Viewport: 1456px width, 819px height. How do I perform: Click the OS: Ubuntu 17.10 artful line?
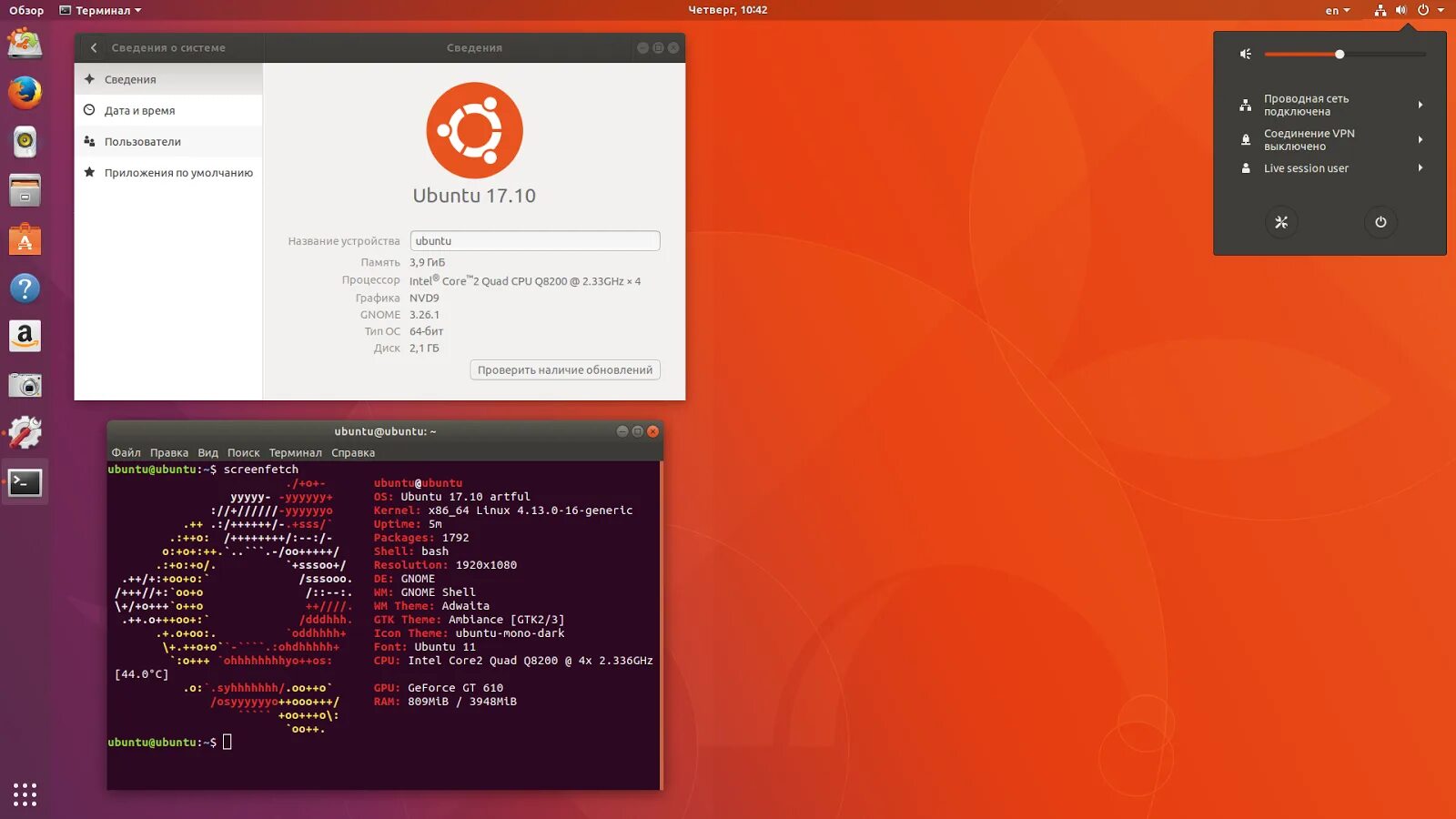[x=451, y=497]
